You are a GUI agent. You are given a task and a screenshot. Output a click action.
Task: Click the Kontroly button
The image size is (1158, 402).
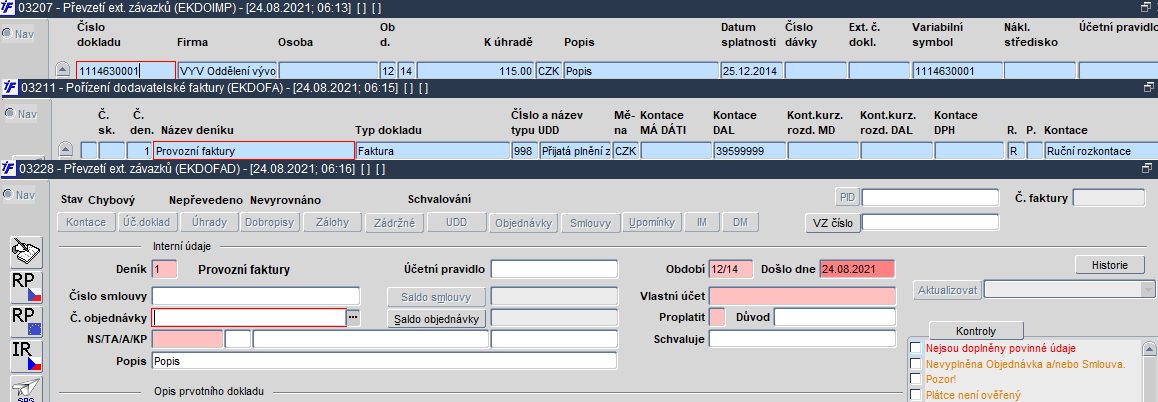976,330
